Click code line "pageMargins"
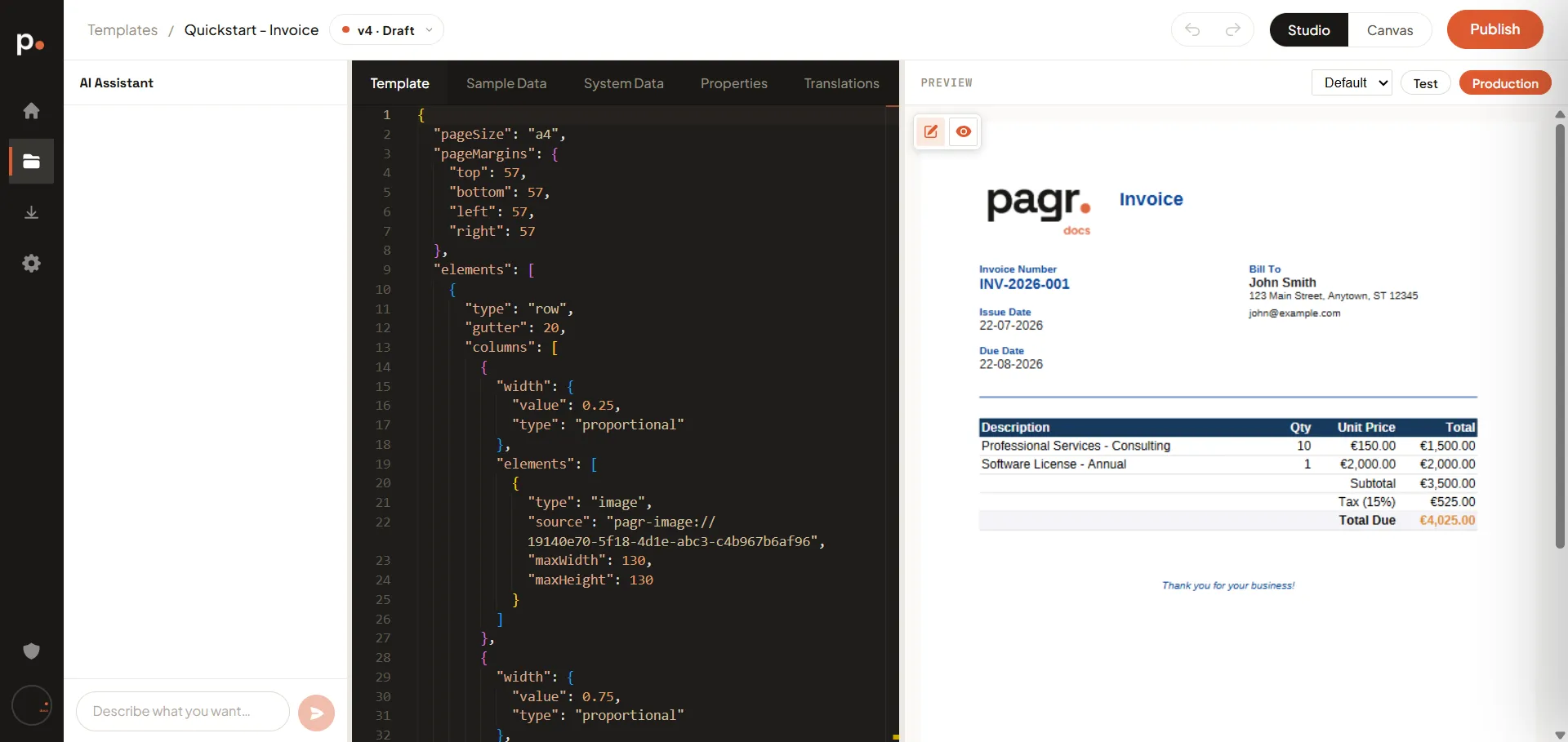 tap(496, 153)
